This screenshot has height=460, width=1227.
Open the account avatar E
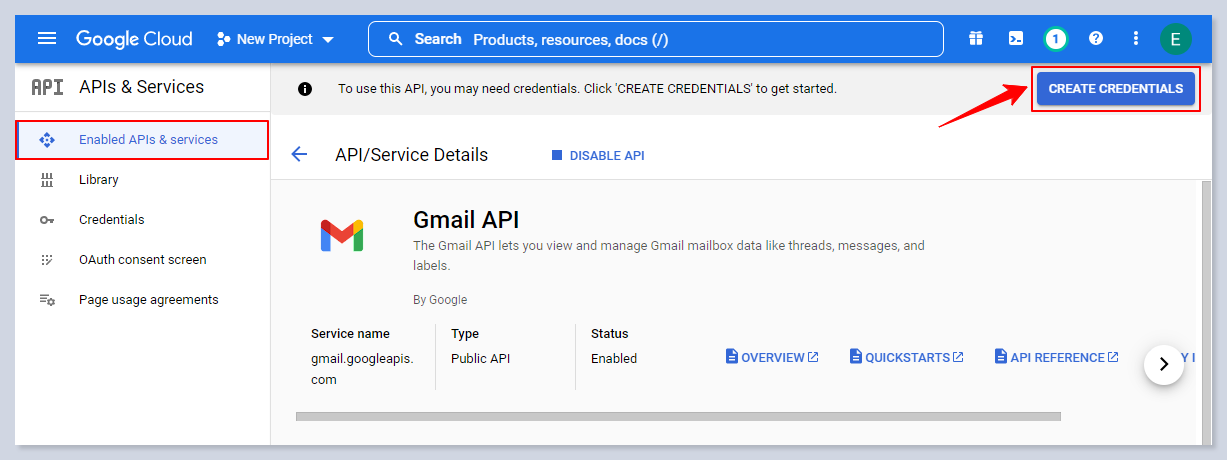[1175, 39]
